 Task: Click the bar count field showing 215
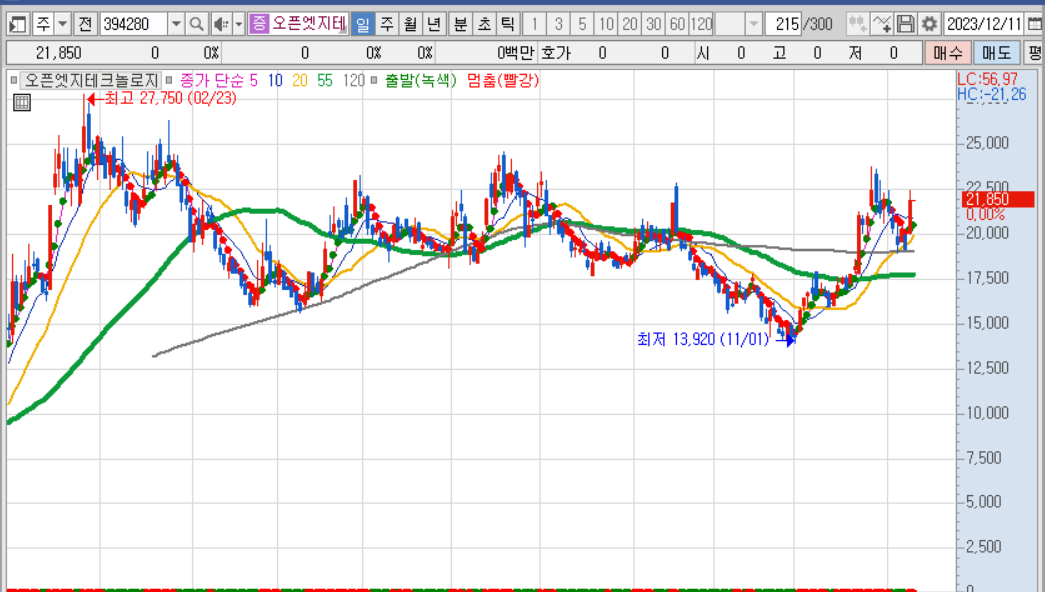pyautogui.click(x=783, y=25)
